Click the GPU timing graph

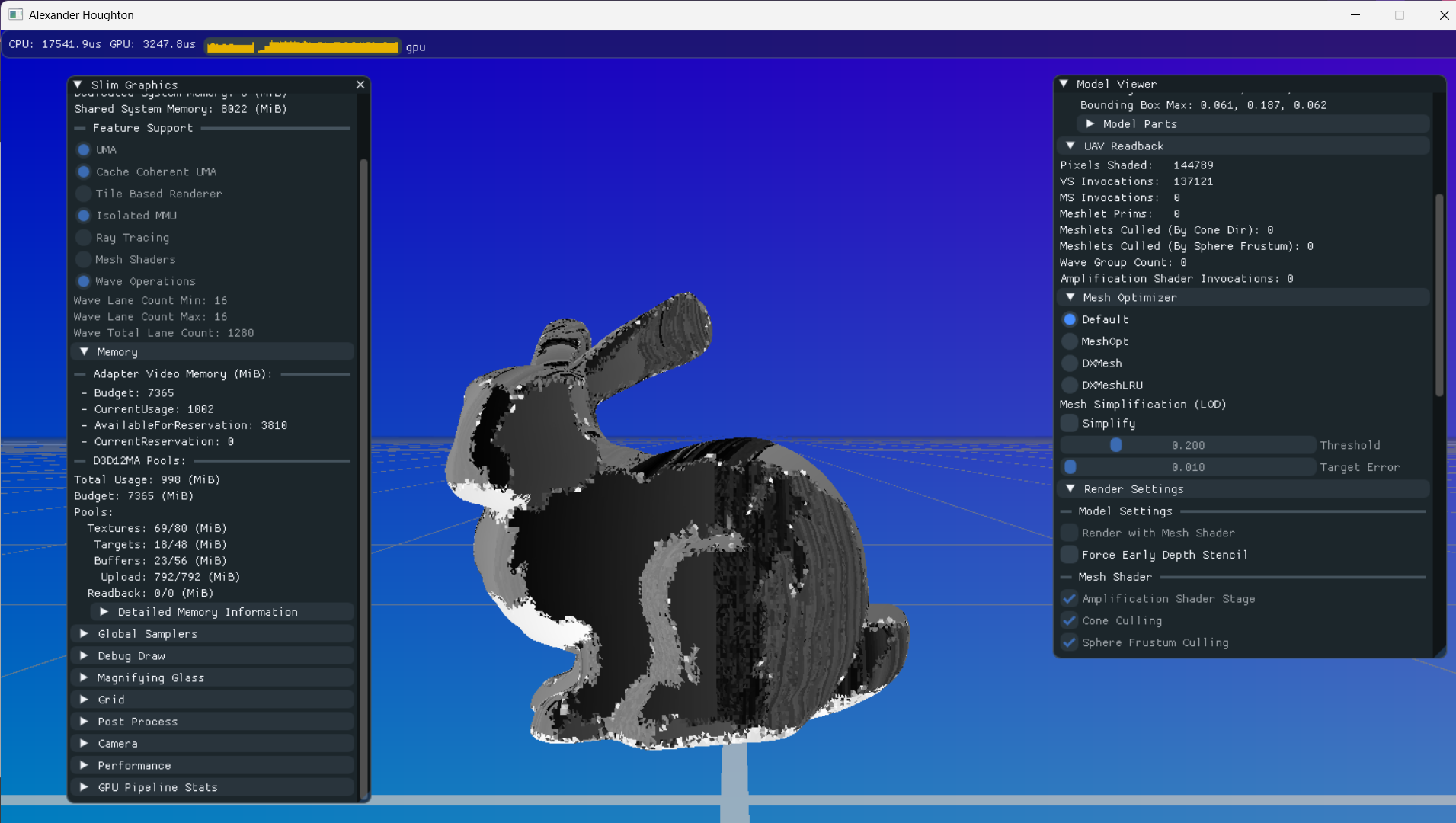(x=302, y=46)
